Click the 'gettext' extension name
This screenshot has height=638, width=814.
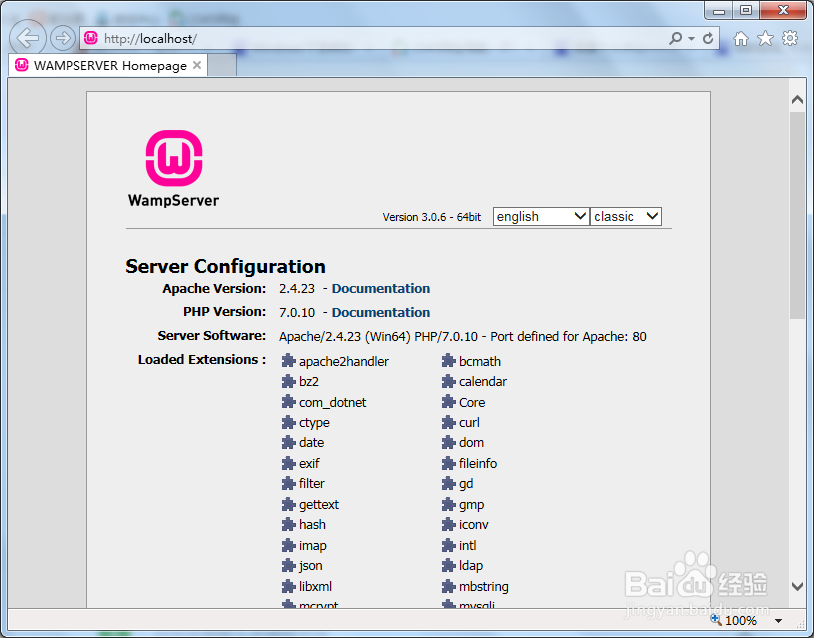[319, 505]
